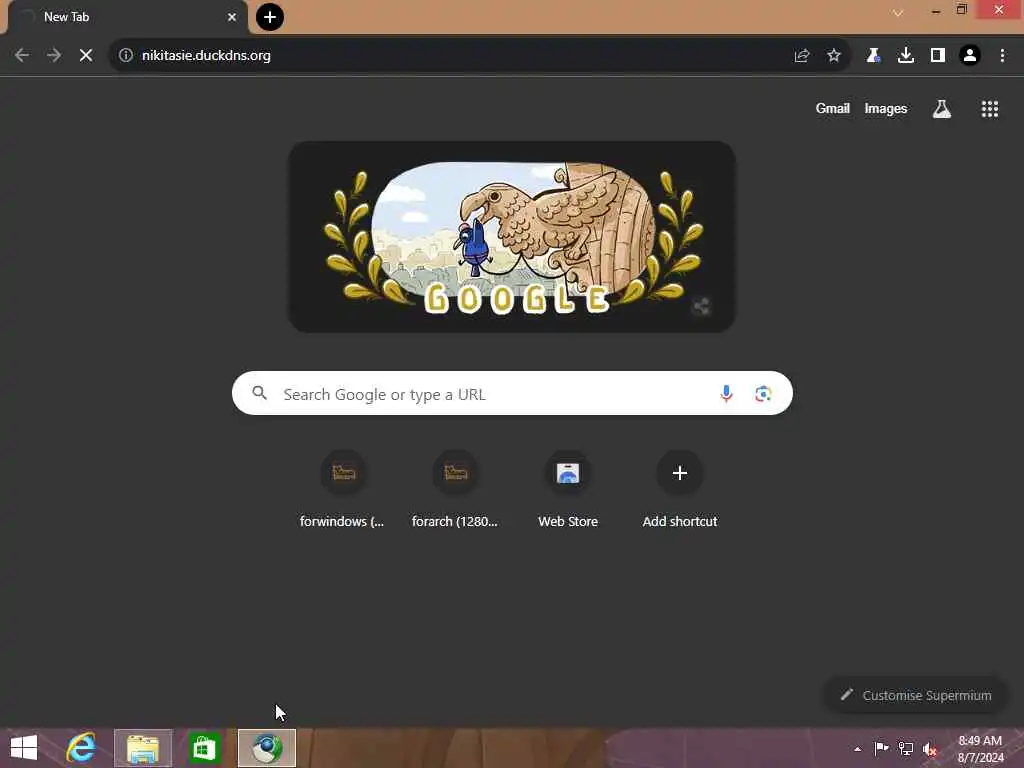Share the Google doodle
The width and height of the screenshot is (1024, 768).
pos(701,306)
